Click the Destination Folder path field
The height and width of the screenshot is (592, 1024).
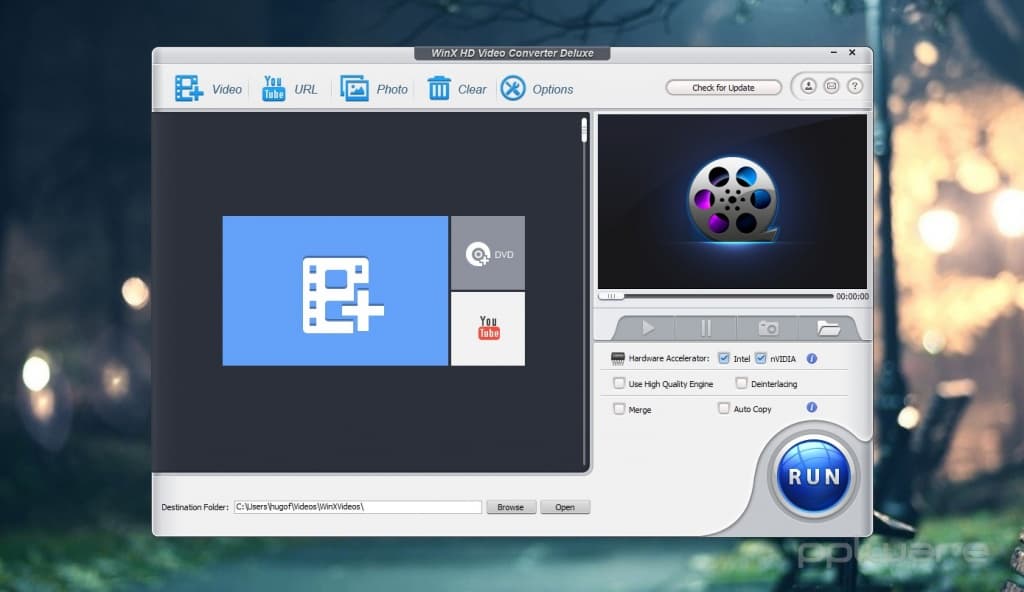point(358,507)
